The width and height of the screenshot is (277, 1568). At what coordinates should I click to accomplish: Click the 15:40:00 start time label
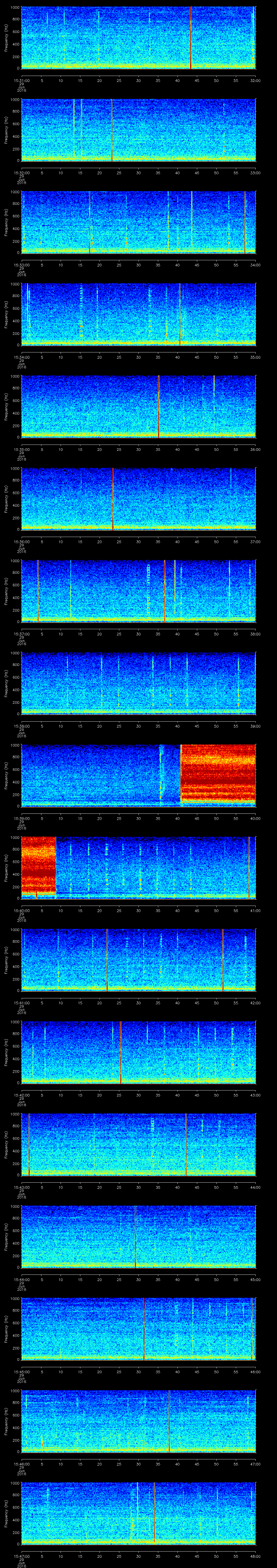coord(21,910)
